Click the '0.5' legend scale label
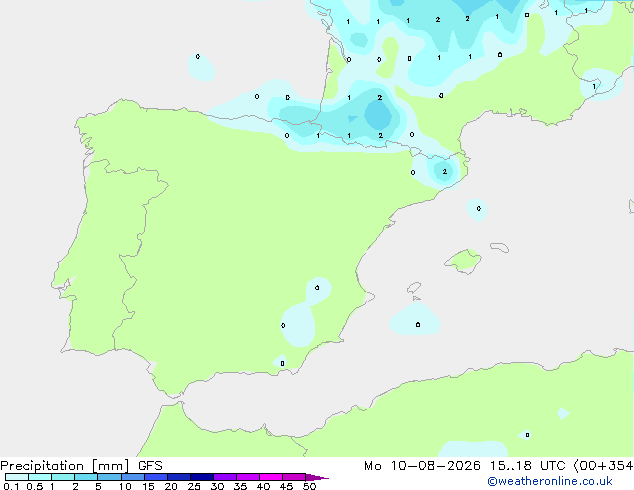The height and width of the screenshot is (490, 634). click(35, 486)
